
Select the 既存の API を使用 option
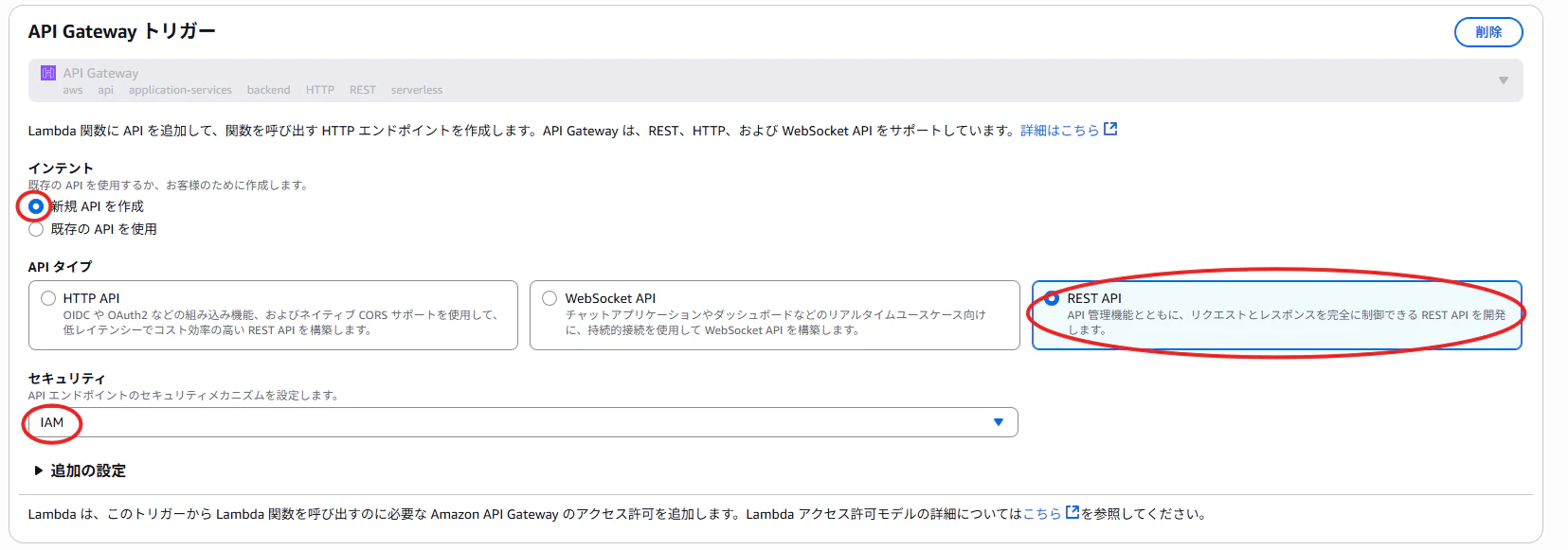tap(36, 229)
